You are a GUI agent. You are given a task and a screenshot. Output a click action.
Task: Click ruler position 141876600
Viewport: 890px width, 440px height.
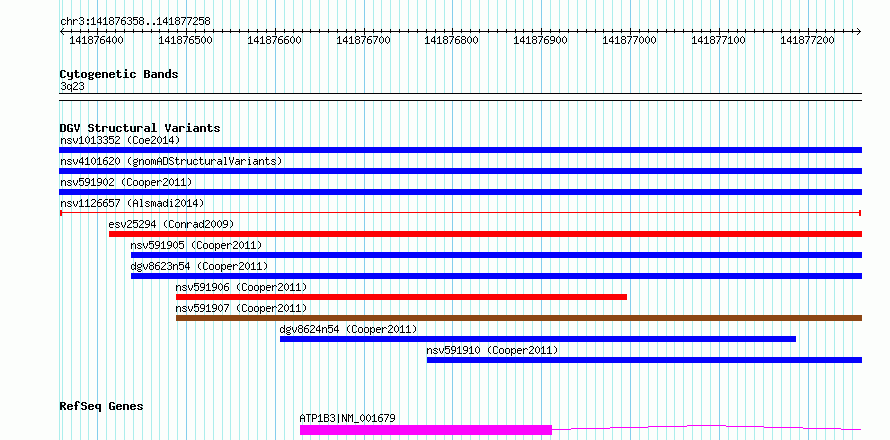pos(275,40)
